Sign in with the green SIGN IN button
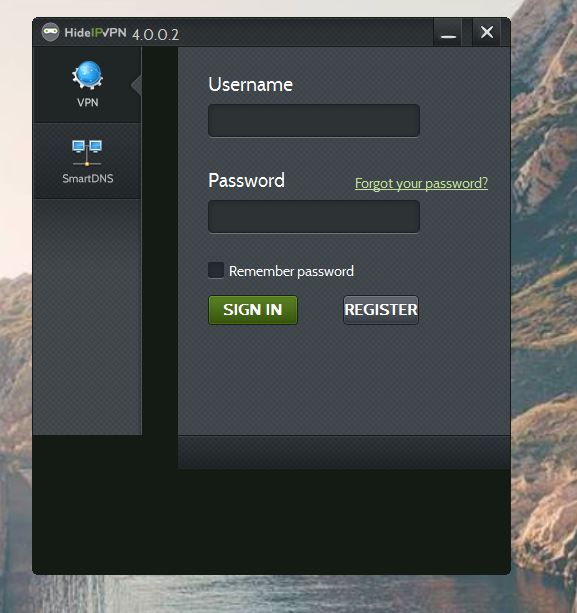The image size is (577, 613). 253,310
